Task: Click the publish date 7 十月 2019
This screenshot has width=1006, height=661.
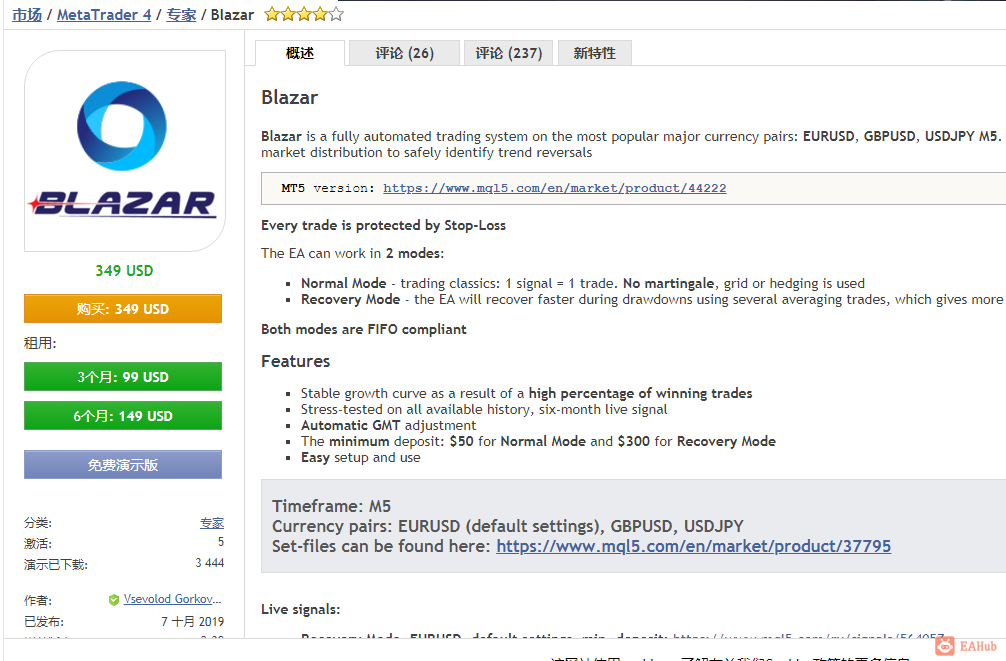Action: 192,621
